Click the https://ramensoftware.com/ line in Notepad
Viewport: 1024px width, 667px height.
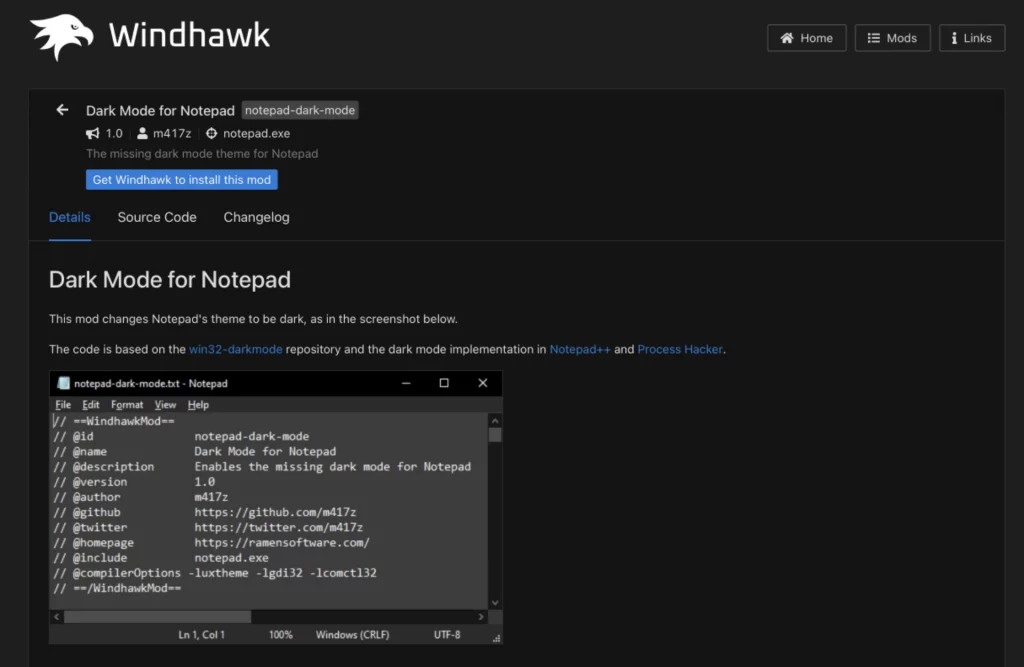[282, 542]
